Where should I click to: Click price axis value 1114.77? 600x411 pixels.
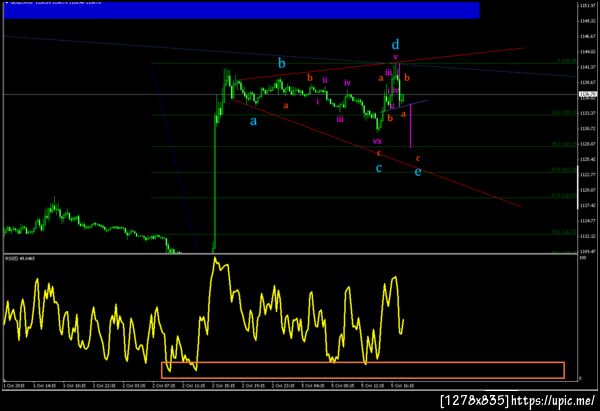coord(587,221)
